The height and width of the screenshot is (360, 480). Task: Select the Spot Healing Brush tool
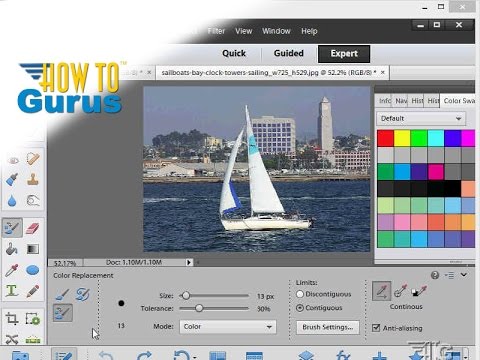(33, 159)
